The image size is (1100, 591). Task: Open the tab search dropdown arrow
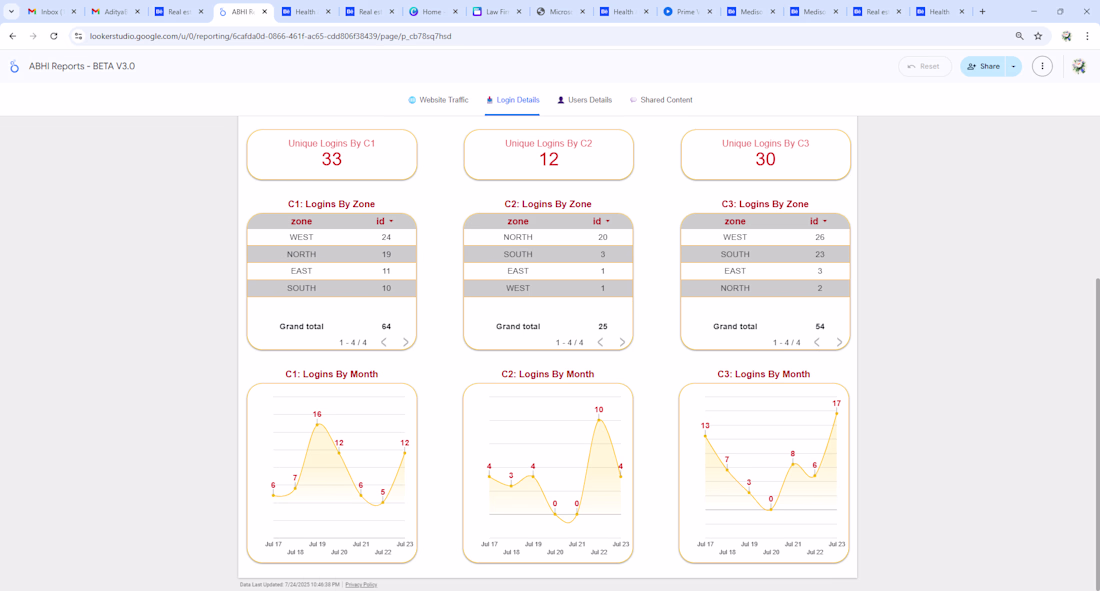11,11
